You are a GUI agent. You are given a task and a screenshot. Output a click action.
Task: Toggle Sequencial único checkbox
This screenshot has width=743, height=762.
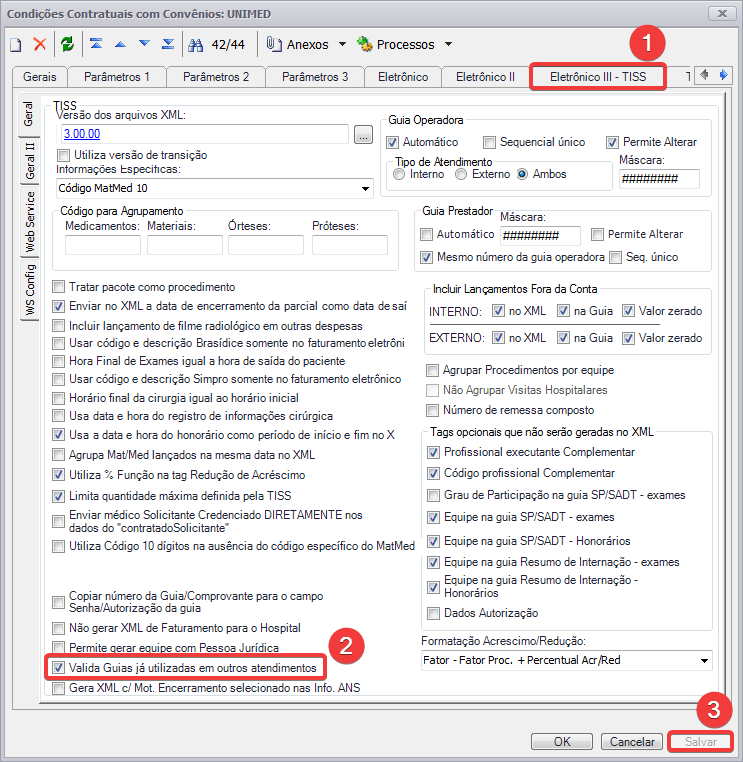pos(489,142)
